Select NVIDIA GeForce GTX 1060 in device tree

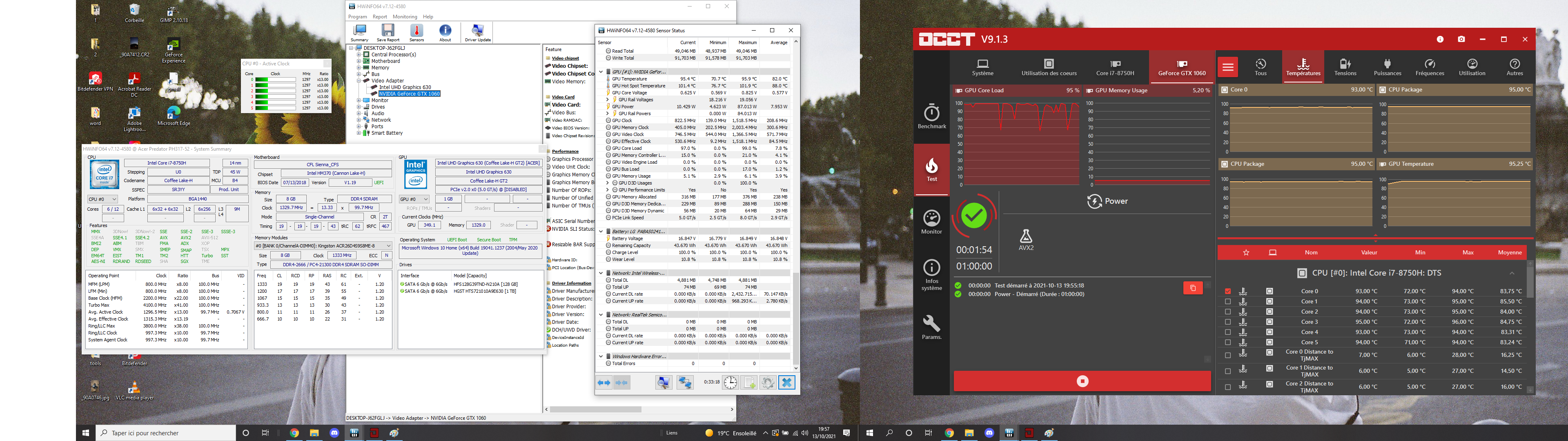[x=409, y=94]
